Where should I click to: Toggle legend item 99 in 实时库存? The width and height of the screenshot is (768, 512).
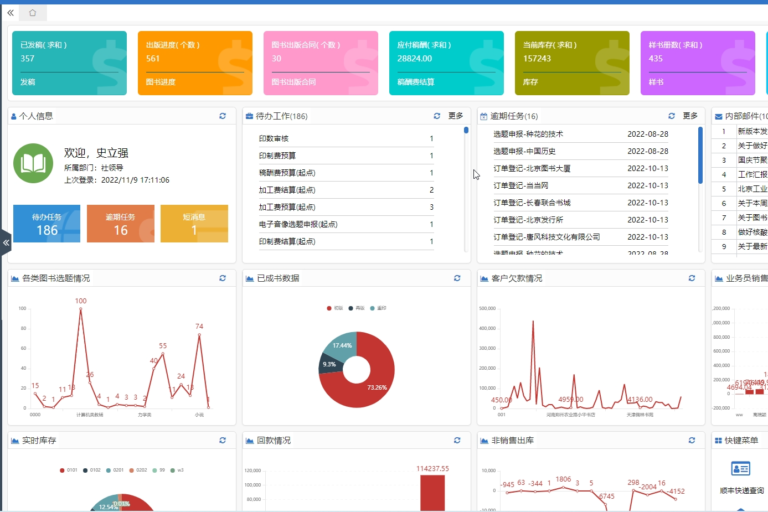coord(158,470)
